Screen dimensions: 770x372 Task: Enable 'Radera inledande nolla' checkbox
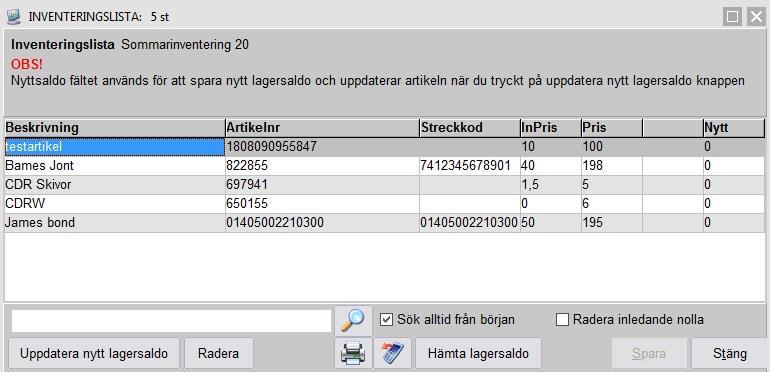pyautogui.click(x=562, y=320)
